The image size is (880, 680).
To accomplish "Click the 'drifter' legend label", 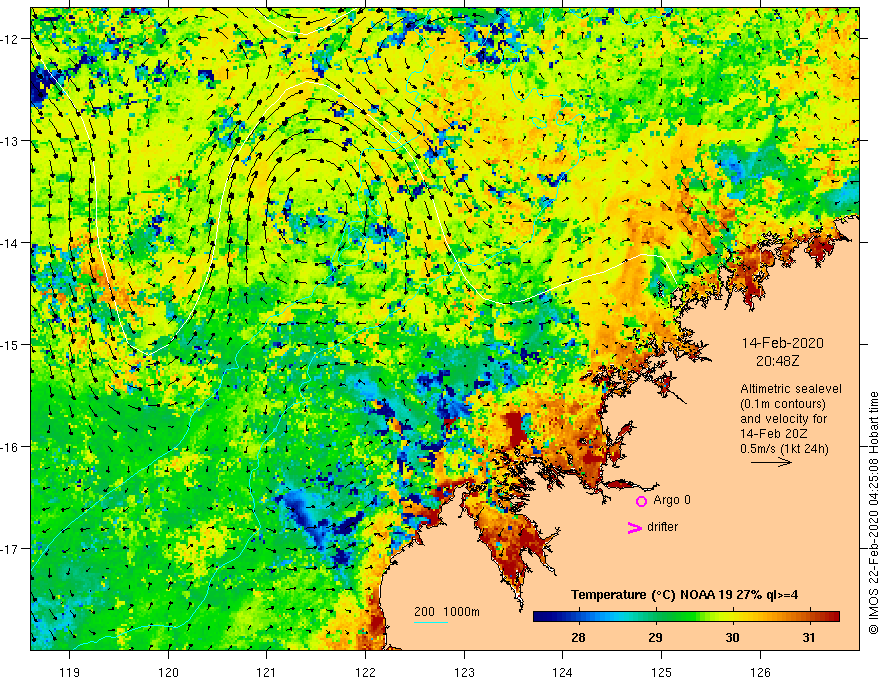I will tap(662, 527).
